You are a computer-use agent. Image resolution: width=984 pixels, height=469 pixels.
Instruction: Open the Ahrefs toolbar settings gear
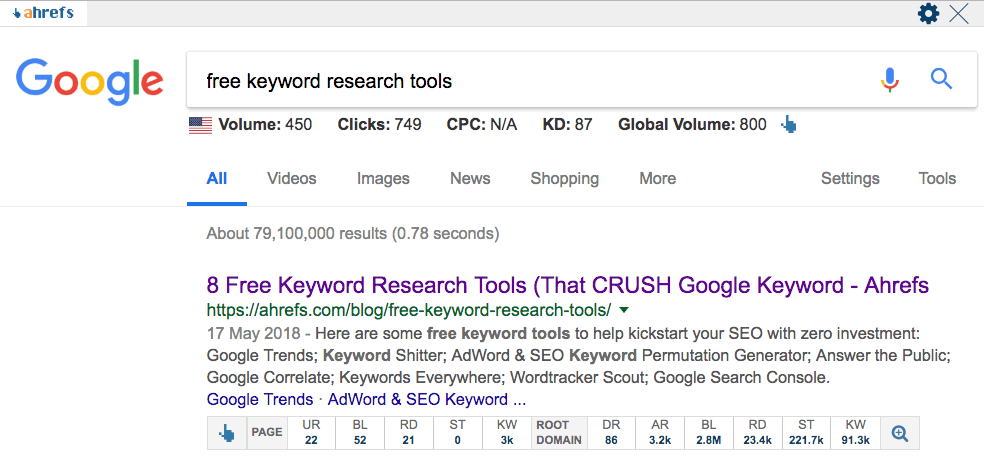[928, 13]
